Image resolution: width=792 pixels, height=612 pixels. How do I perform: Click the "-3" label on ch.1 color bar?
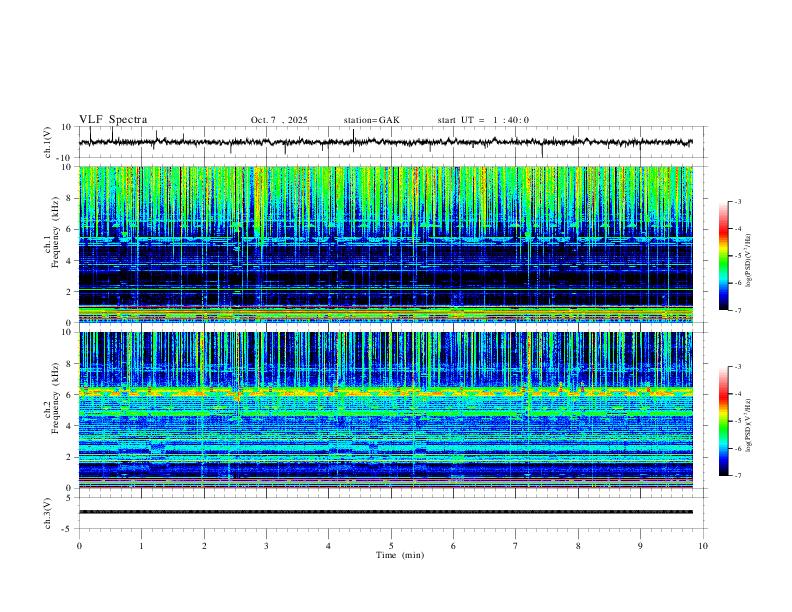tap(737, 201)
